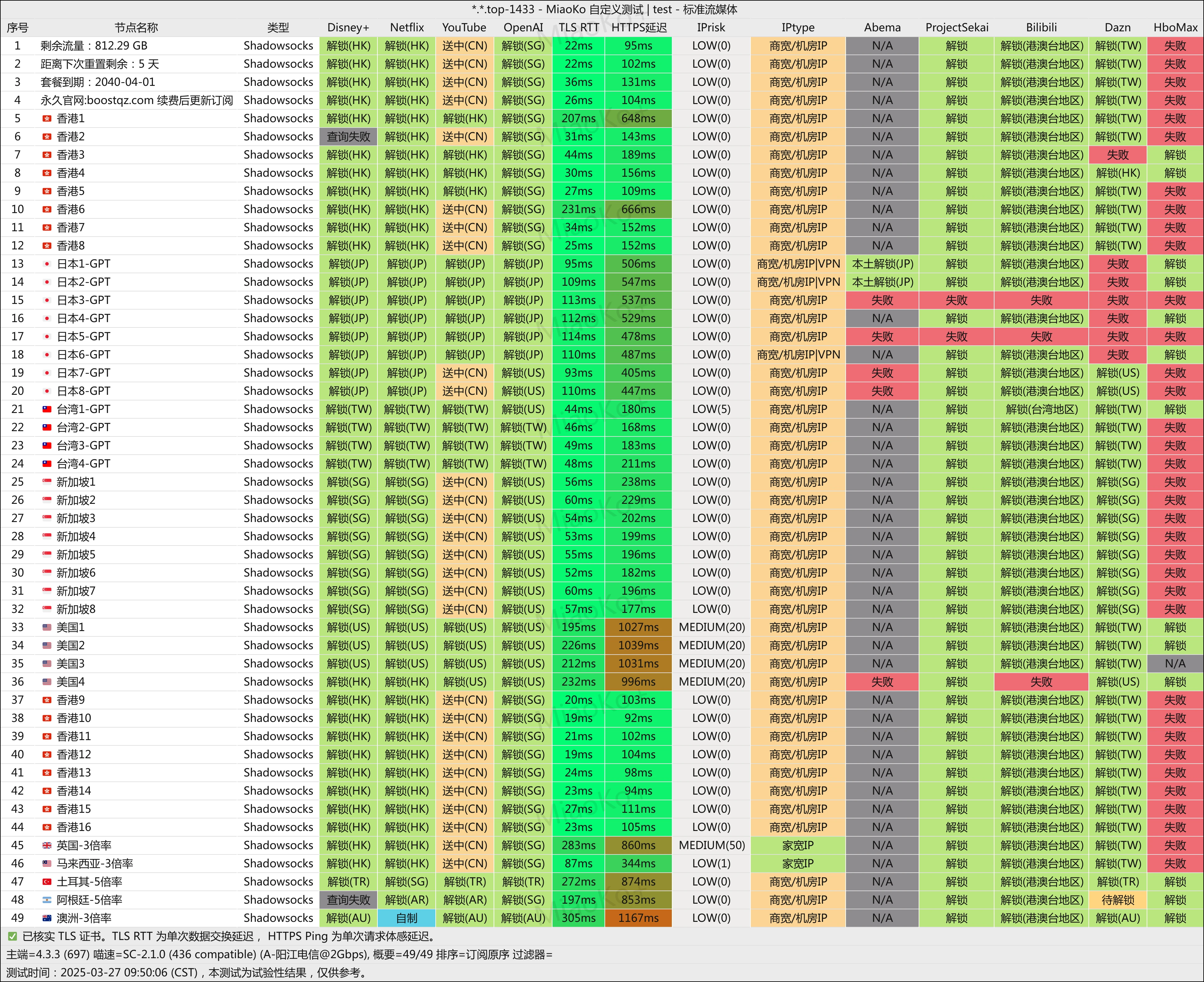Click the 主端=4.3.3 (697) status line
This screenshot has width=1204, height=982.
pos(279,954)
